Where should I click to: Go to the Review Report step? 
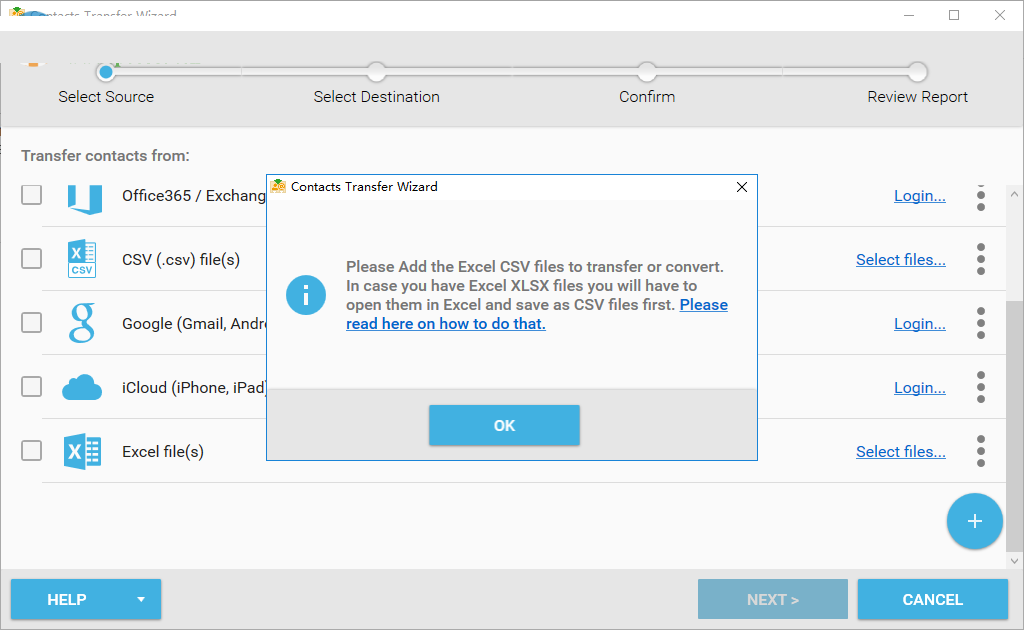[x=917, y=97]
